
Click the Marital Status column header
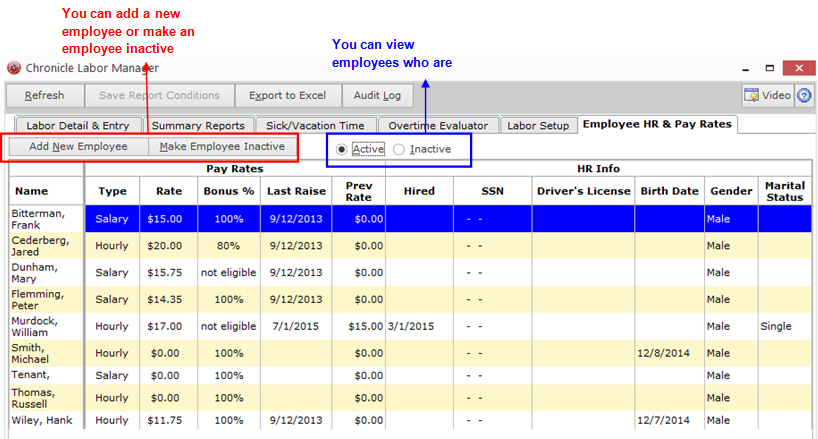(x=785, y=191)
